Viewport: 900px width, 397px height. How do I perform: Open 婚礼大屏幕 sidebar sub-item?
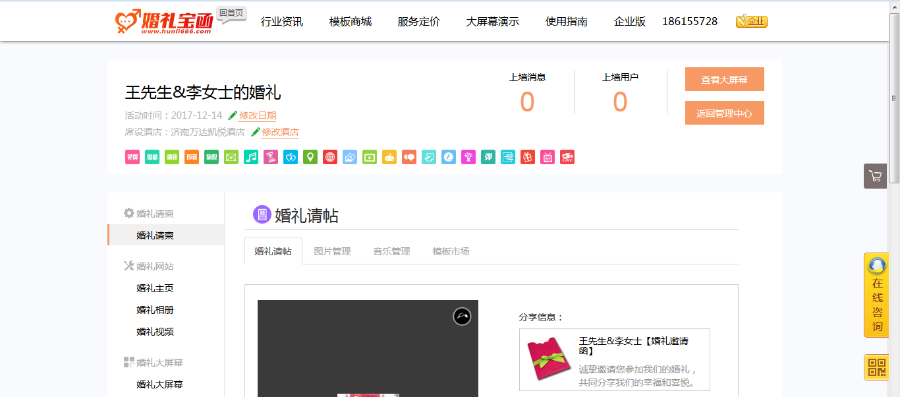point(160,384)
